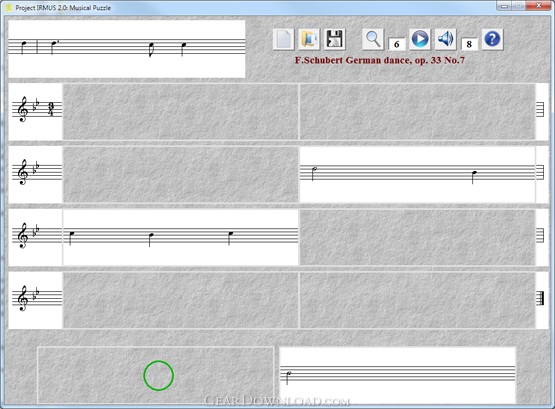Viewport: 555px width, 409px height.
Task: Pick the top-left melody fragment piece
Action: 127,49
